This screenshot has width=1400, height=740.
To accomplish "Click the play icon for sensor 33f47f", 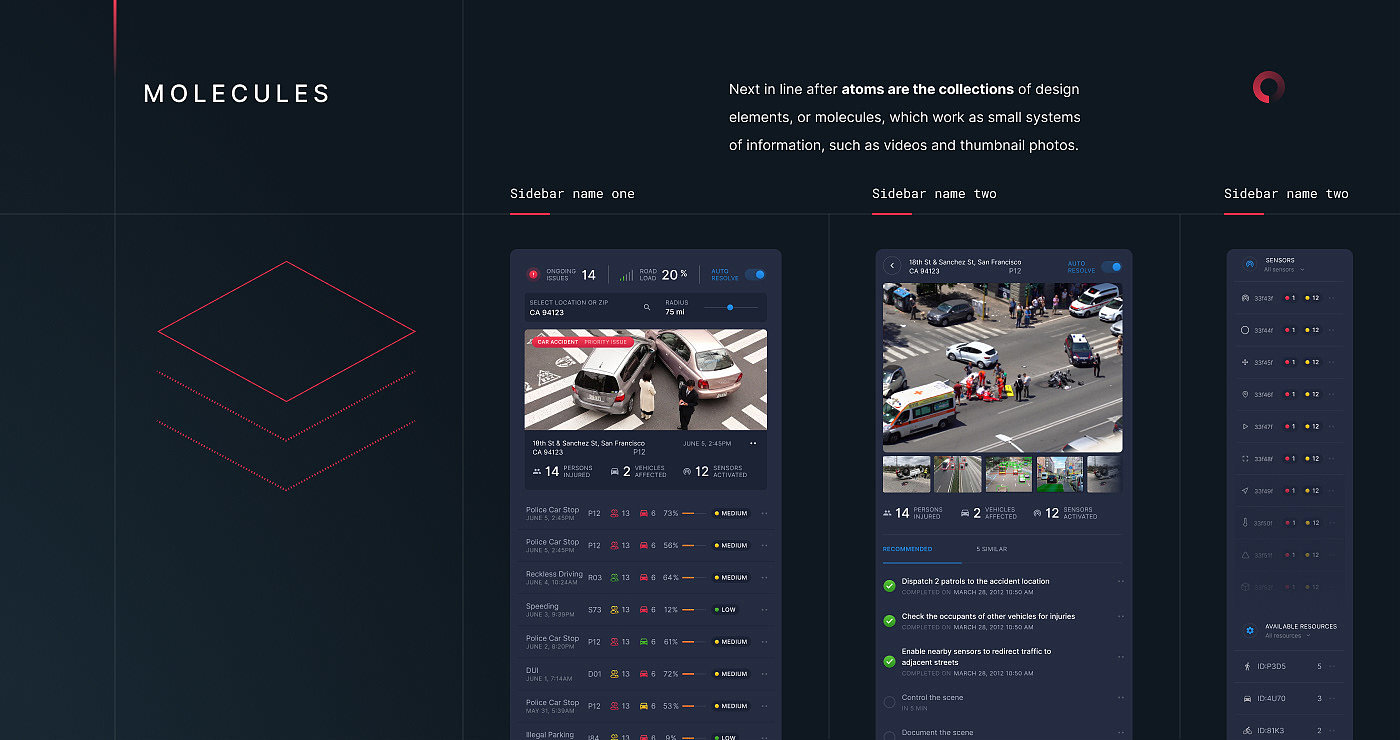I will coord(1245,426).
